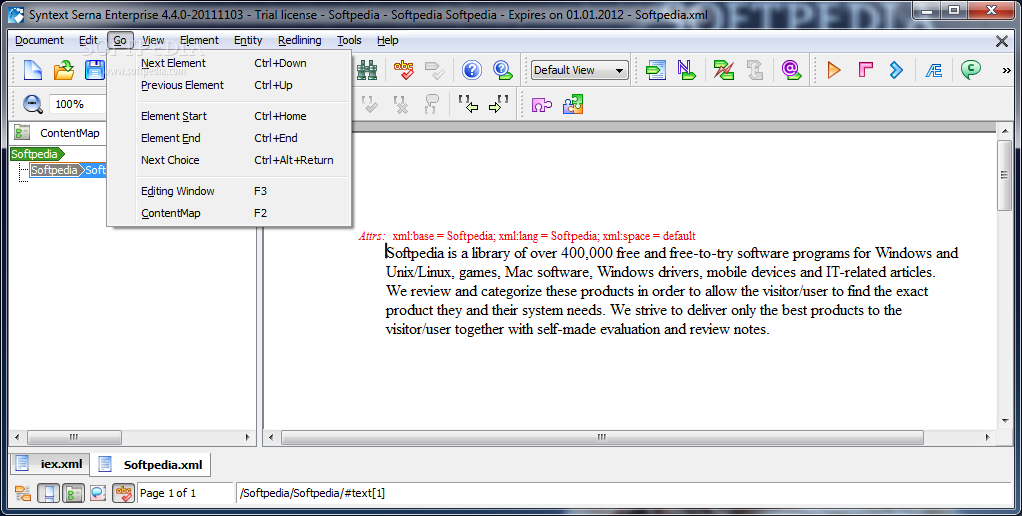Click the orange play triangle icon
The height and width of the screenshot is (516, 1022).
click(x=834, y=70)
